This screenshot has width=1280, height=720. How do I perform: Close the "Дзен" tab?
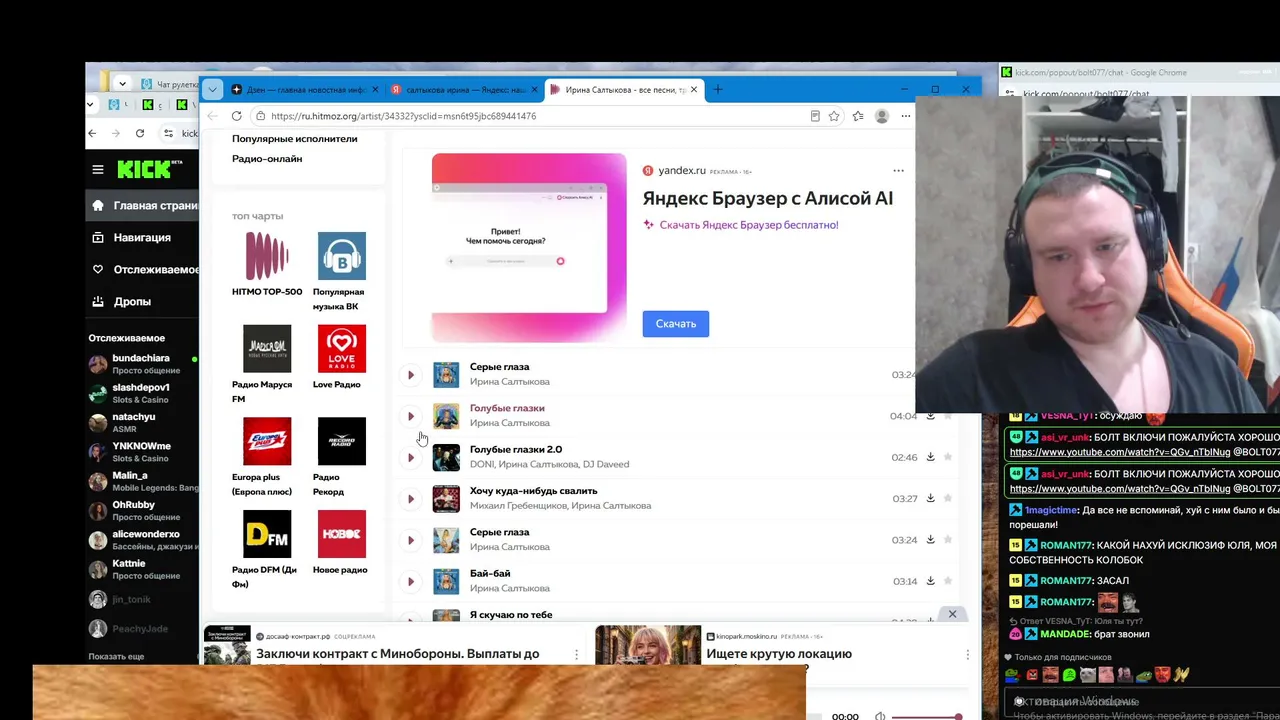pyautogui.click(x=376, y=90)
